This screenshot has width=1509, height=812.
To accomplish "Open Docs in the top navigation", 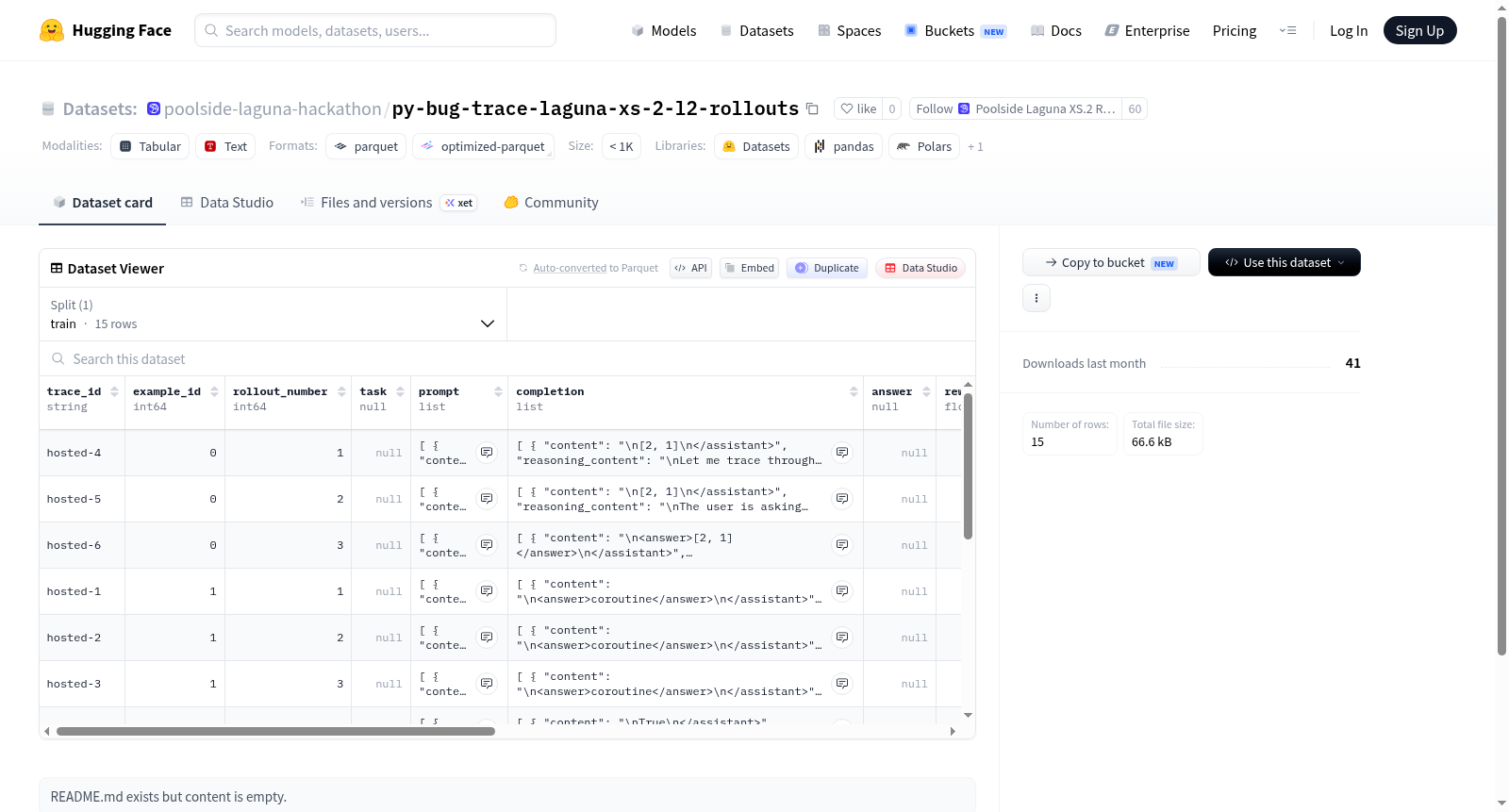I will pyautogui.click(x=1056, y=30).
